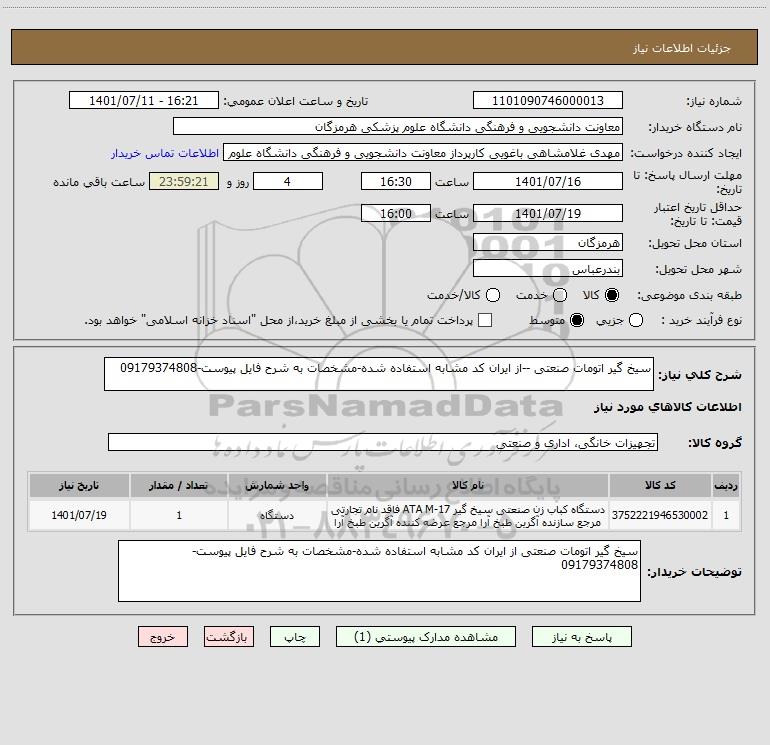Click the توضیحات خریدار text area
Image resolution: width=770 pixels, height=745 pixels.
[379, 571]
